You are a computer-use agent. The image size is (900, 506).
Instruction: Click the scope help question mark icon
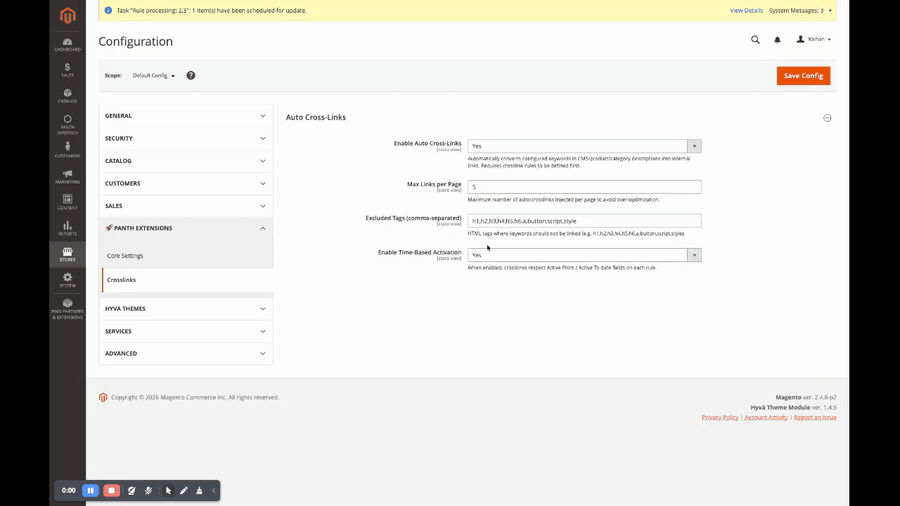click(191, 75)
